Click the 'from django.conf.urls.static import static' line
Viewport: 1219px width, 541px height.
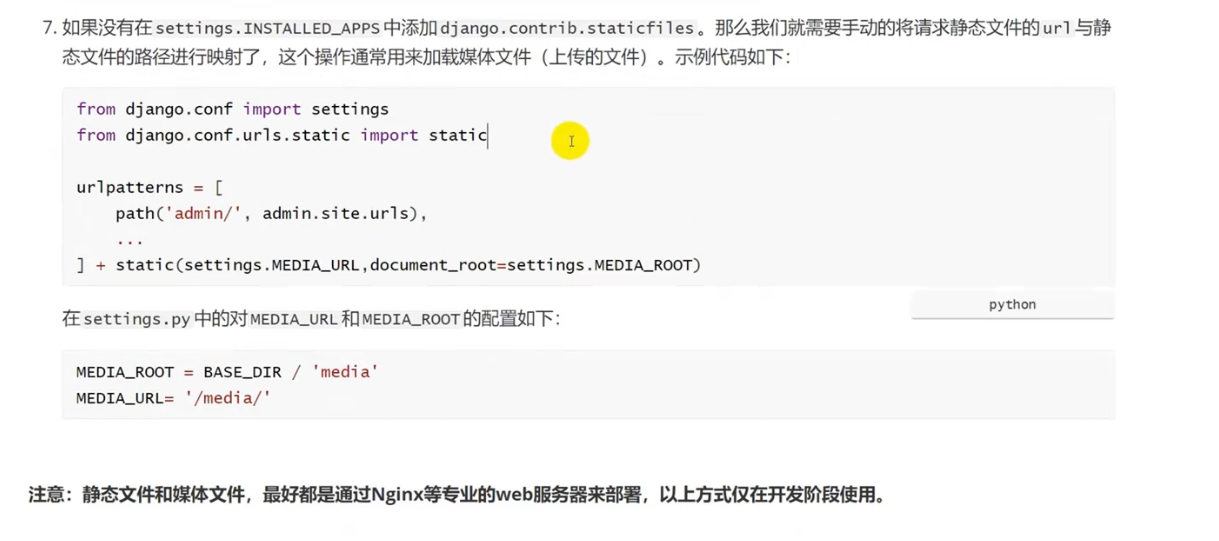(281, 134)
